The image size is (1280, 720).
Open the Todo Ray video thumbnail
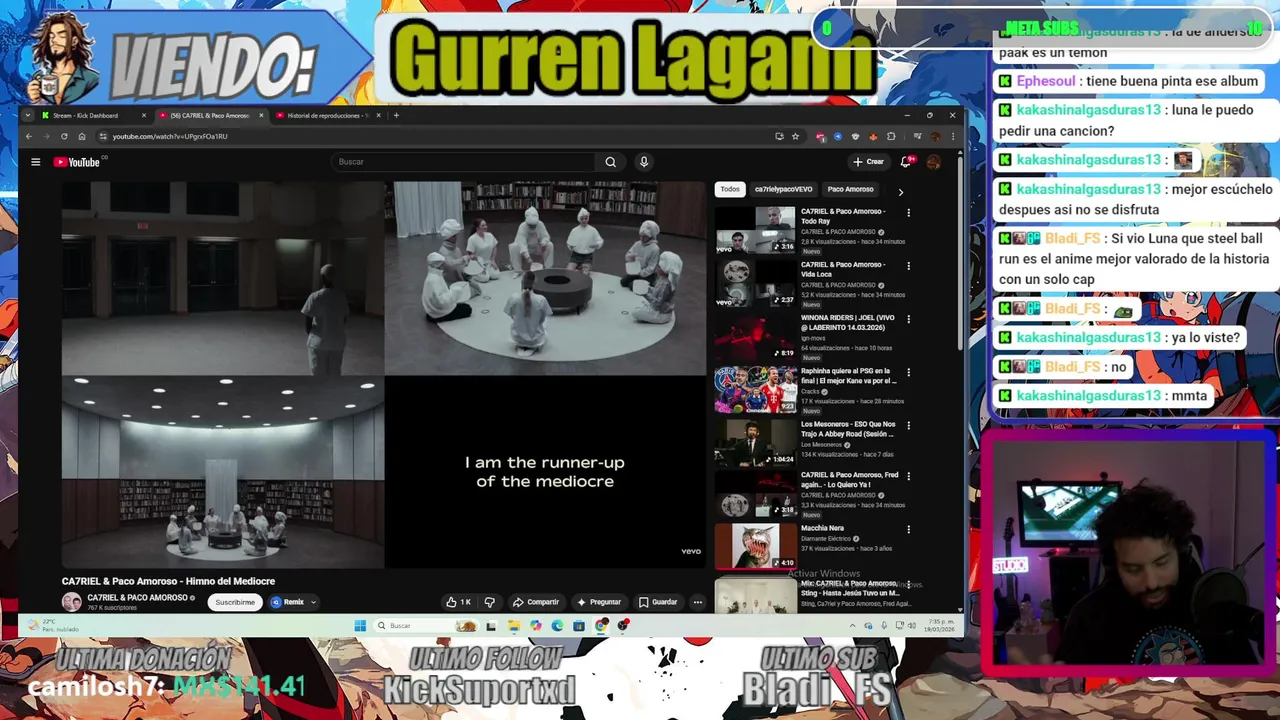click(755, 230)
